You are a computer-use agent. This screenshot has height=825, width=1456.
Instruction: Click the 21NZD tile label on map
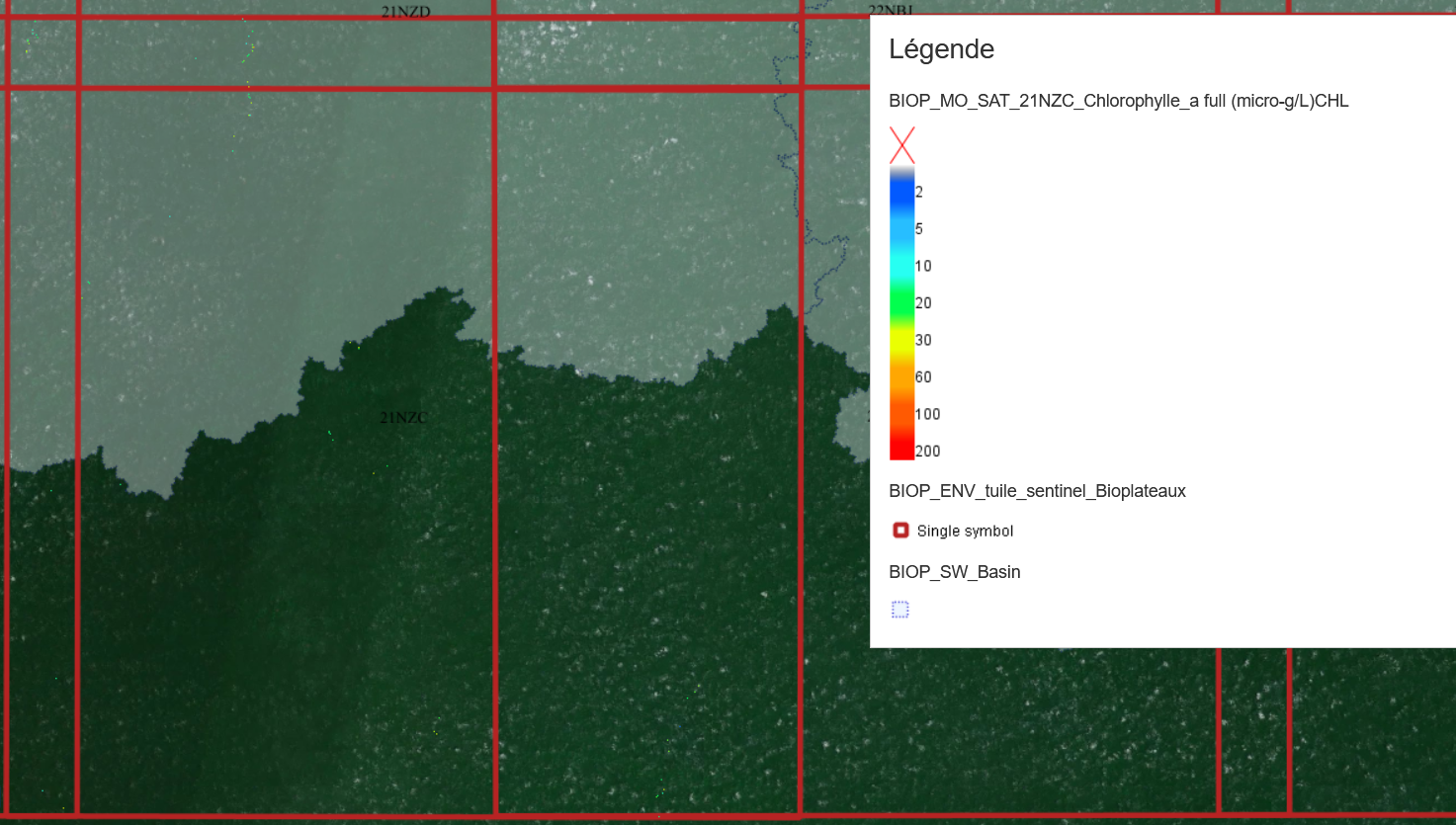[x=405, y=12]
